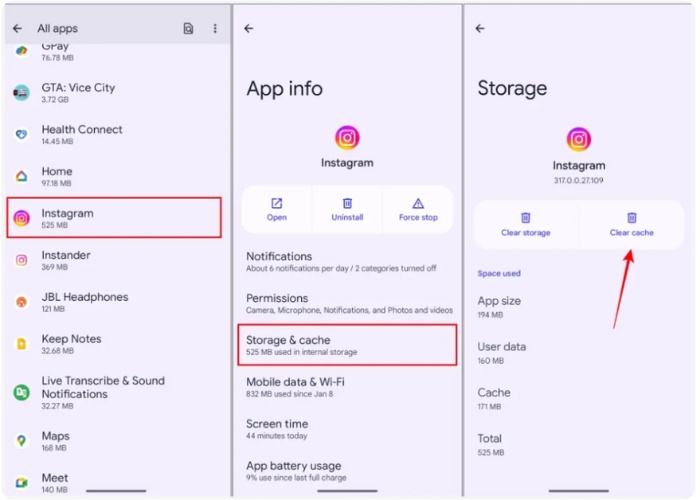Tap the Health Connect app icon
The width and height of the screenshot is (700, 500).
(x=21, y=135)
